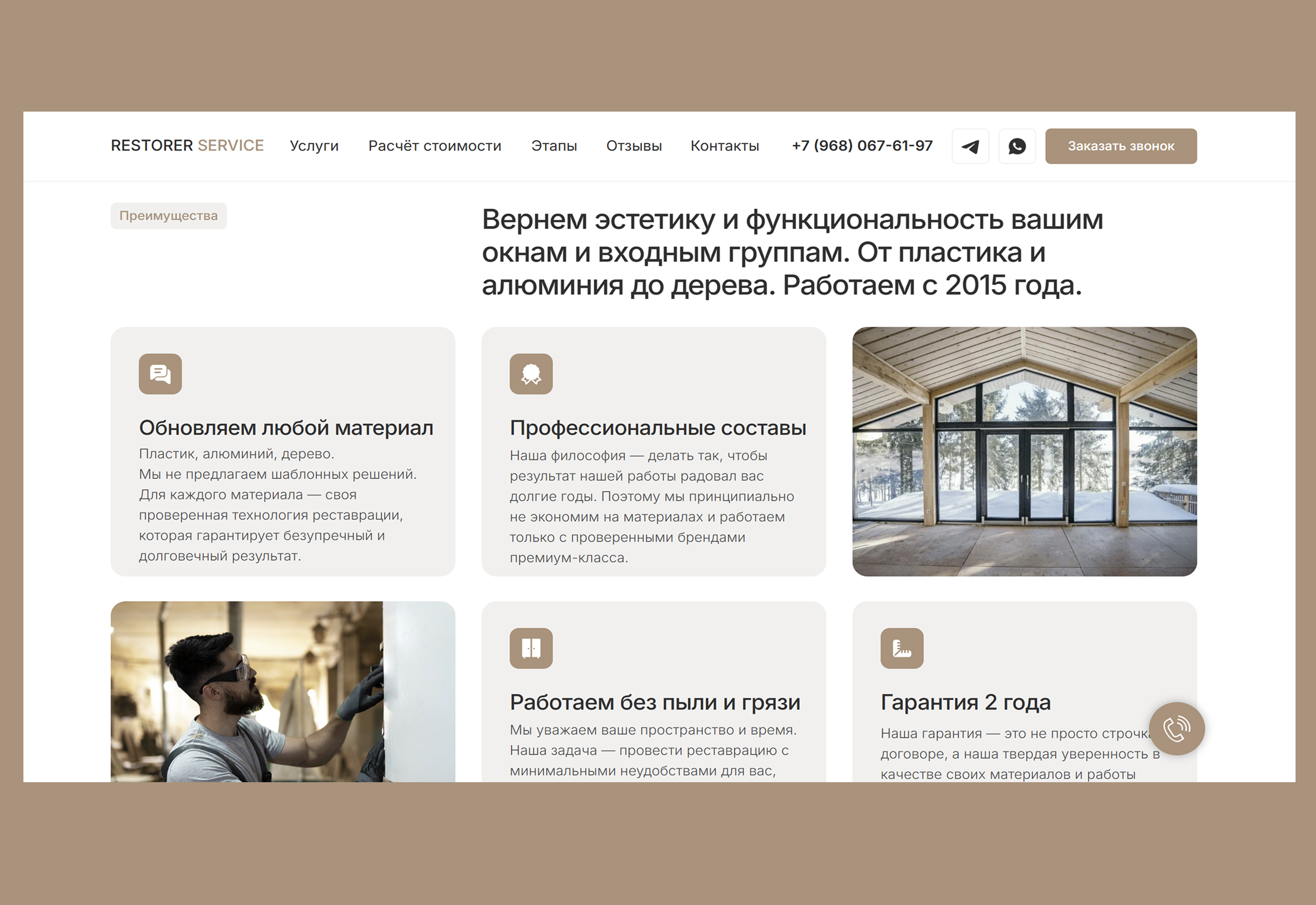Screen dimensions: 1316x905
Task: Click the ruler icon above Гарантия 2 года
Action: pyautogui.click(x=902, y=648)
